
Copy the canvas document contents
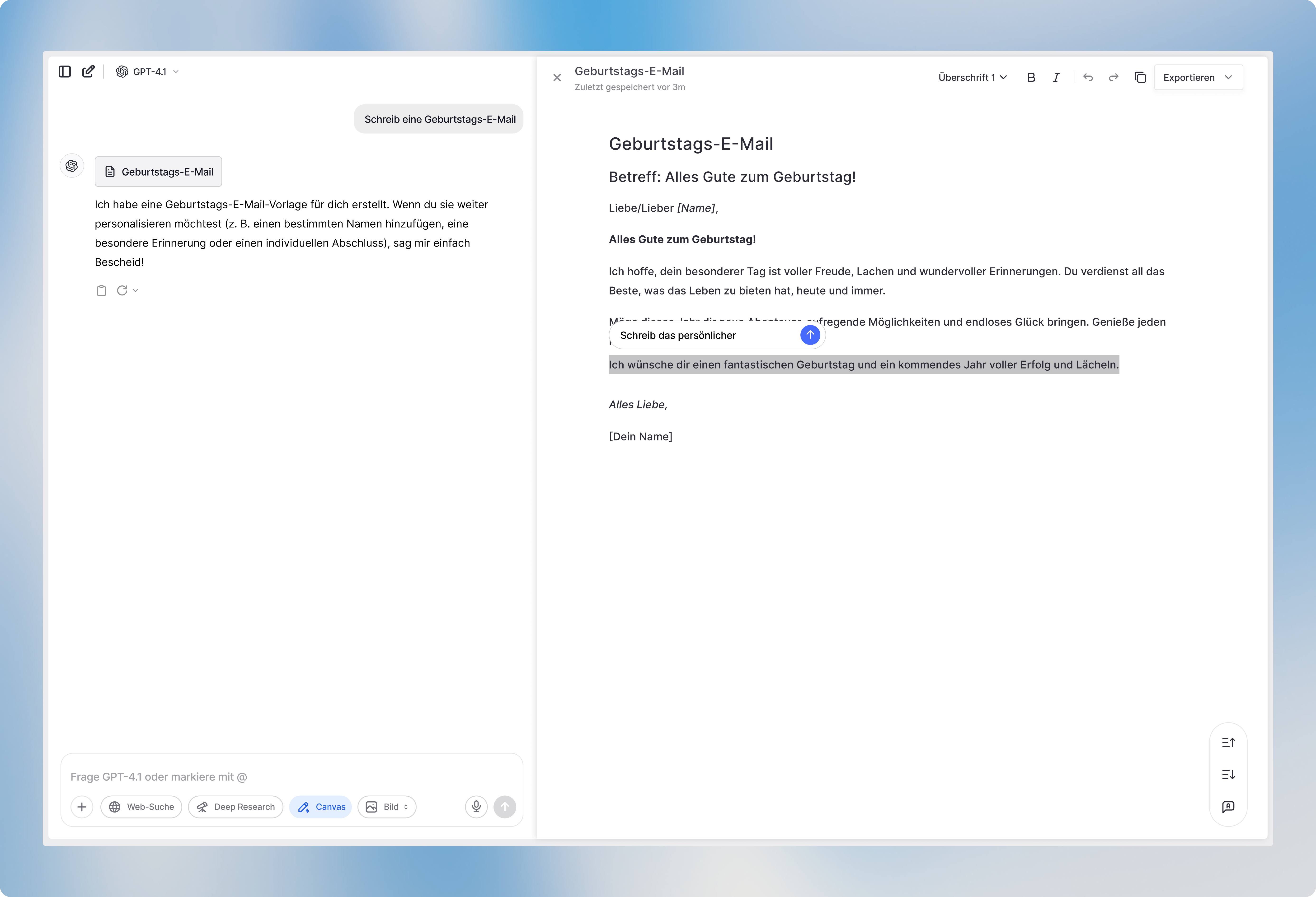tap(1140, 78)
